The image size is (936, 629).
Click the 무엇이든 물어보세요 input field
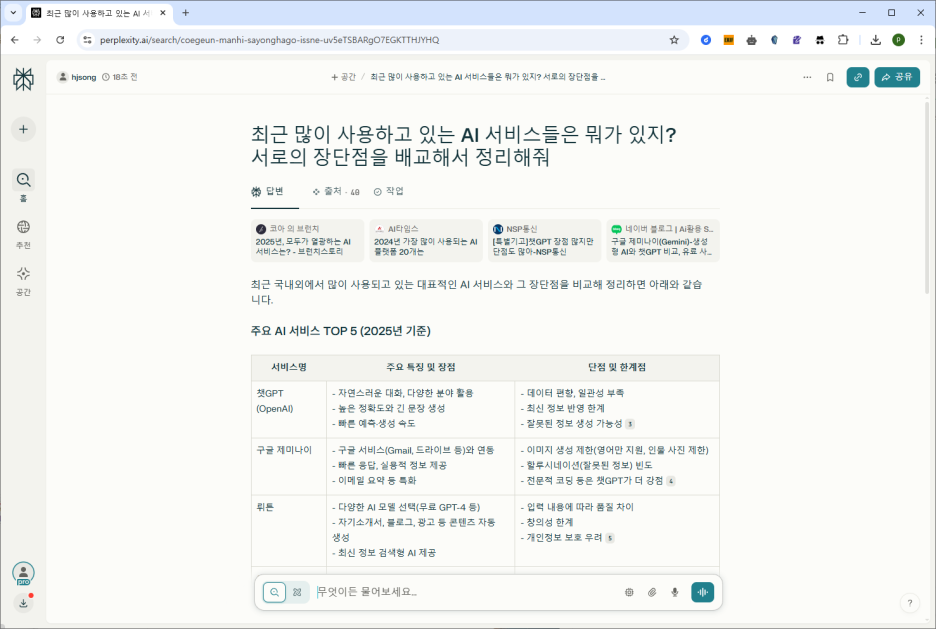[466, 592]
